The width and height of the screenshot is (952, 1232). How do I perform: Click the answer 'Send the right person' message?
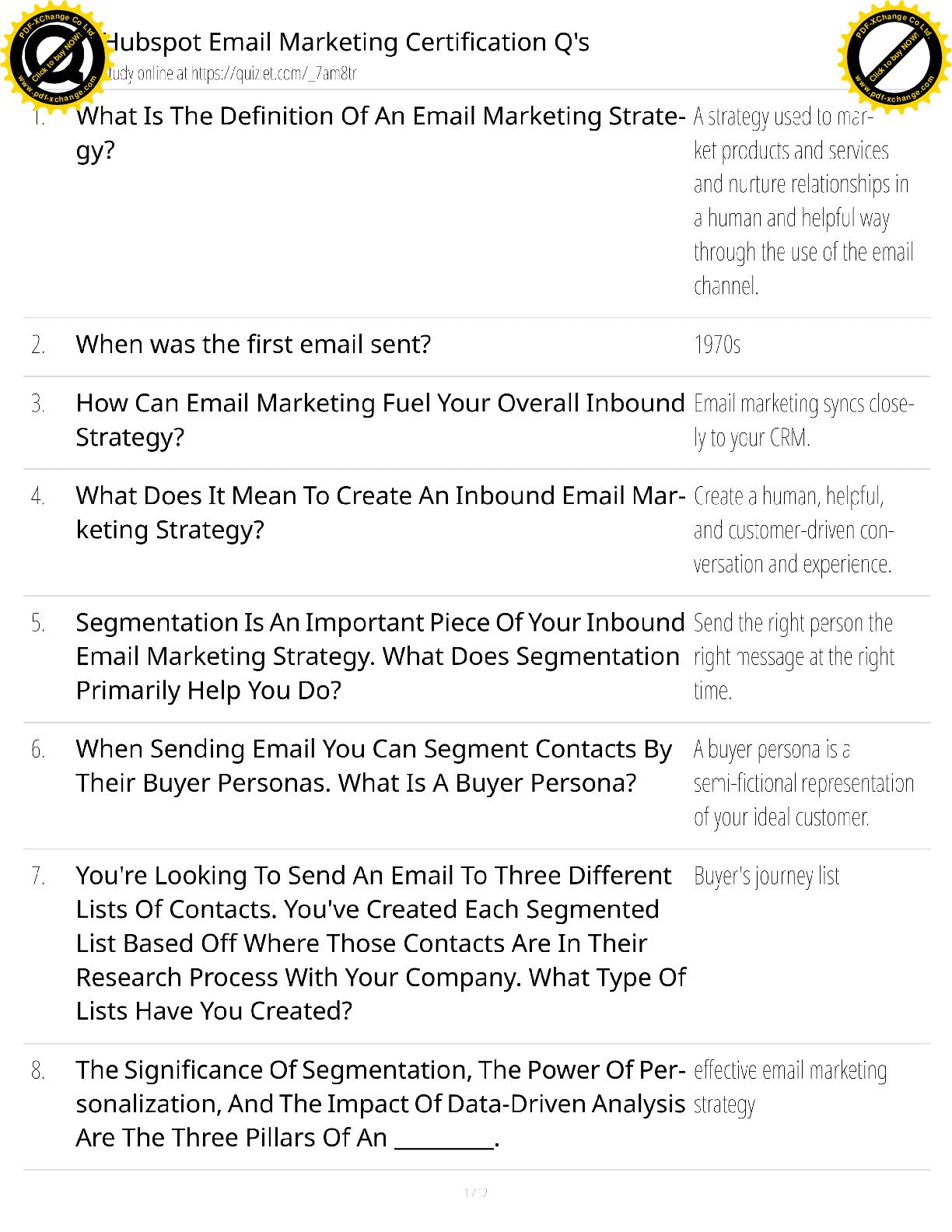point(793,656)
